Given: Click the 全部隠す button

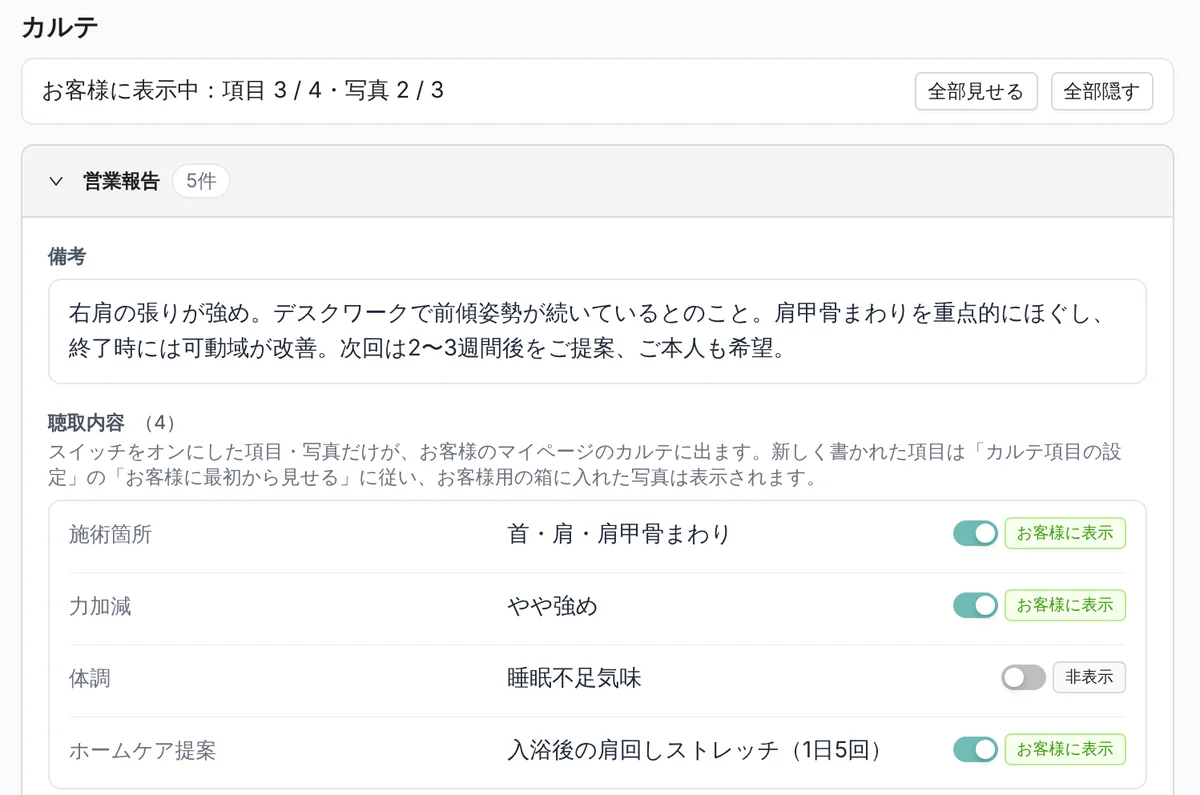Looking at the screenshot, I should (x=1102, y=92).
